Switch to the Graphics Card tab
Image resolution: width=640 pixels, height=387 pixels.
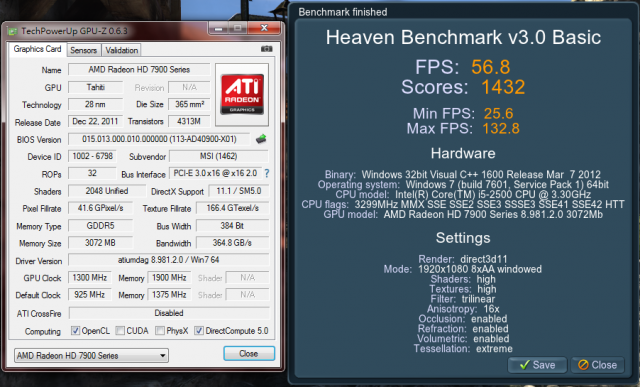[37, 49]
